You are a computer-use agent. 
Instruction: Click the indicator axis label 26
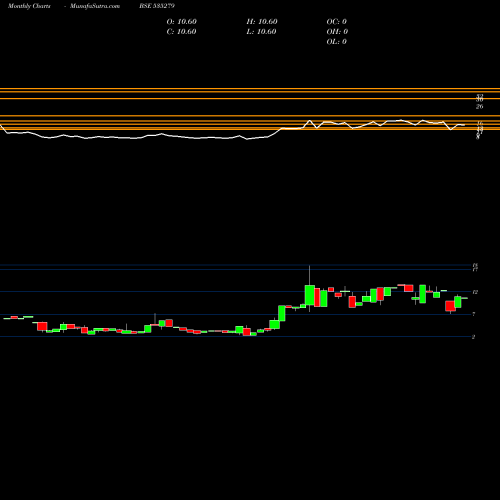[479, 107]
